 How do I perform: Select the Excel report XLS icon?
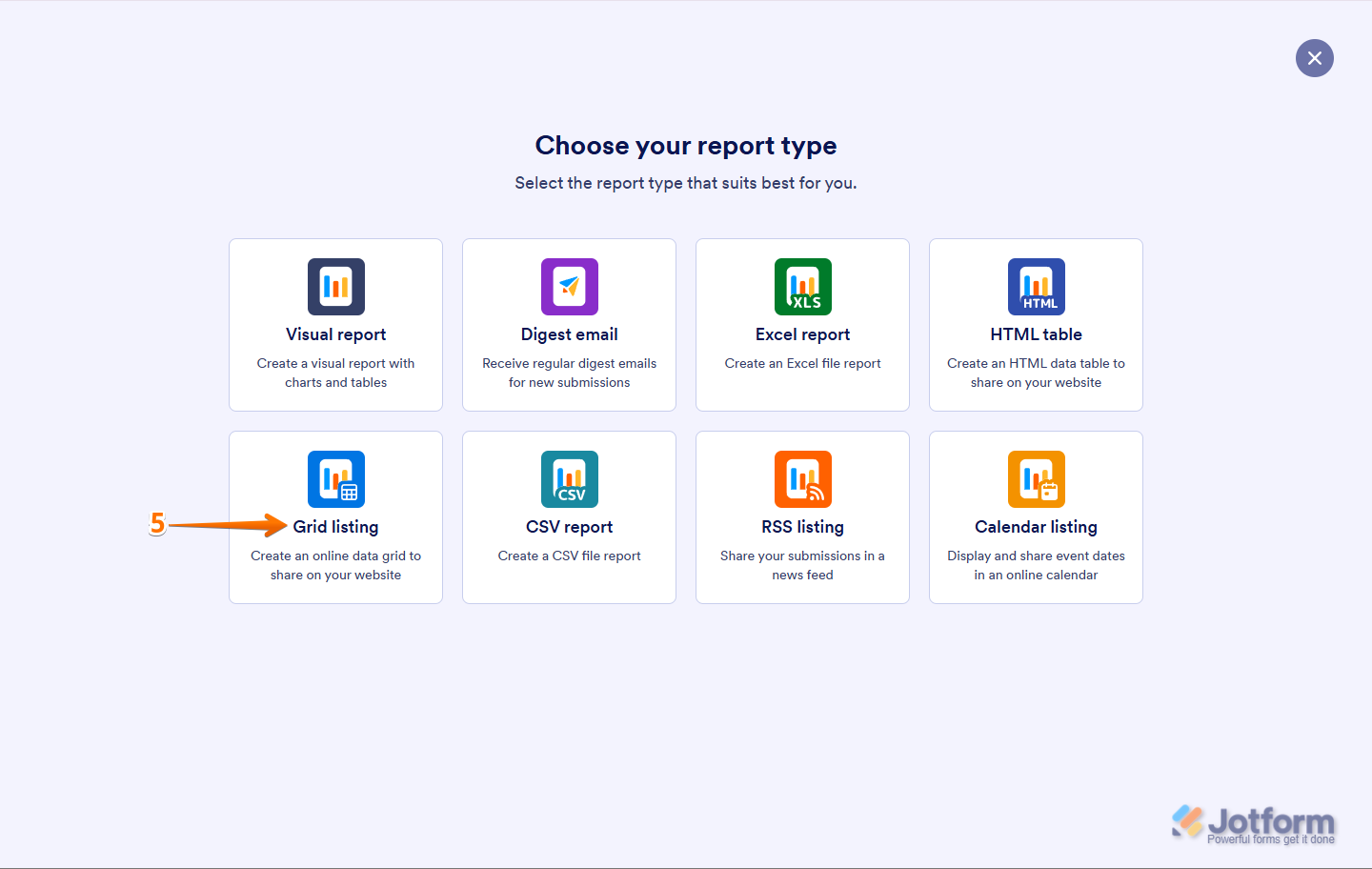802,286
